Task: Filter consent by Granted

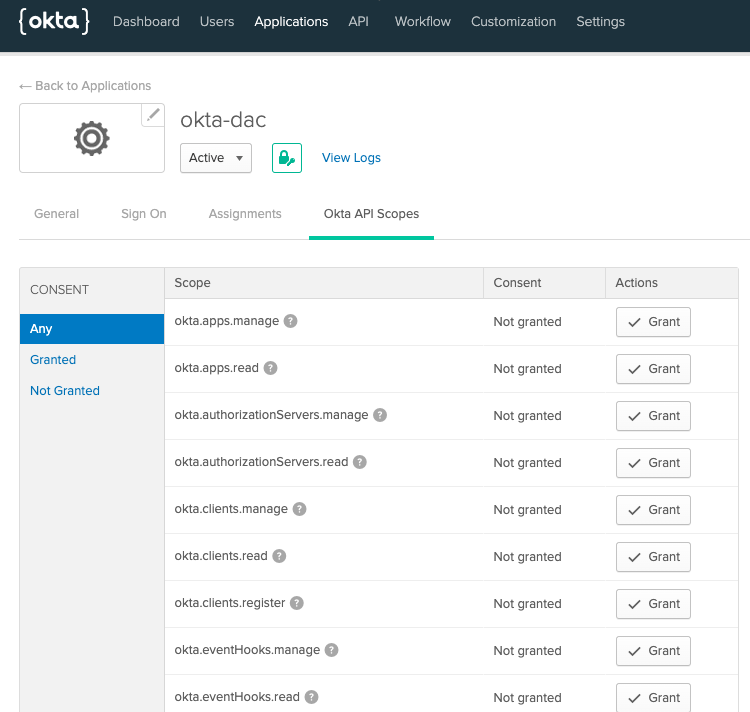Action: [x=53, y=360]
